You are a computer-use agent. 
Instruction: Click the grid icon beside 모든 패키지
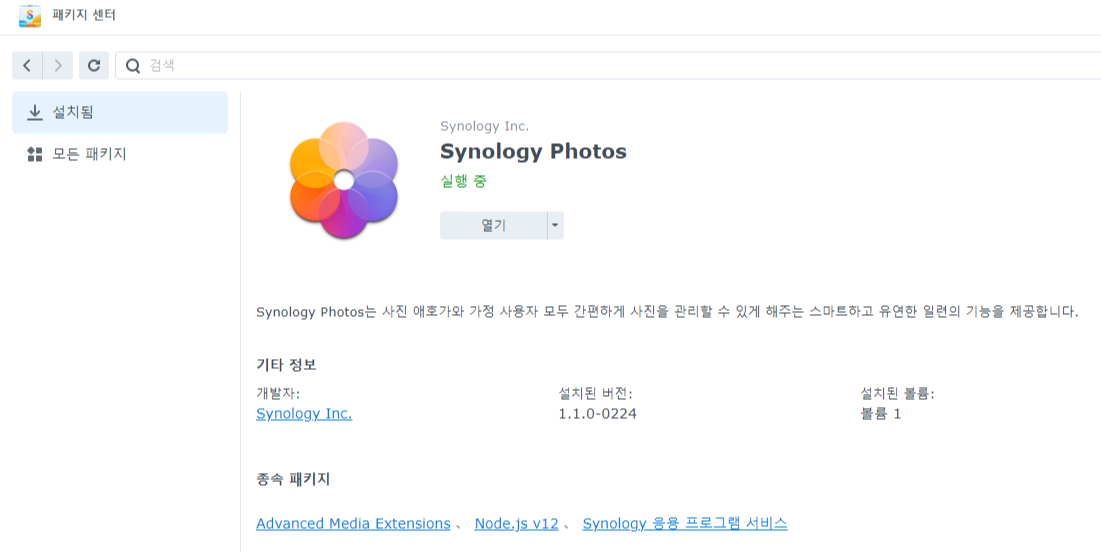click(34, 155)
